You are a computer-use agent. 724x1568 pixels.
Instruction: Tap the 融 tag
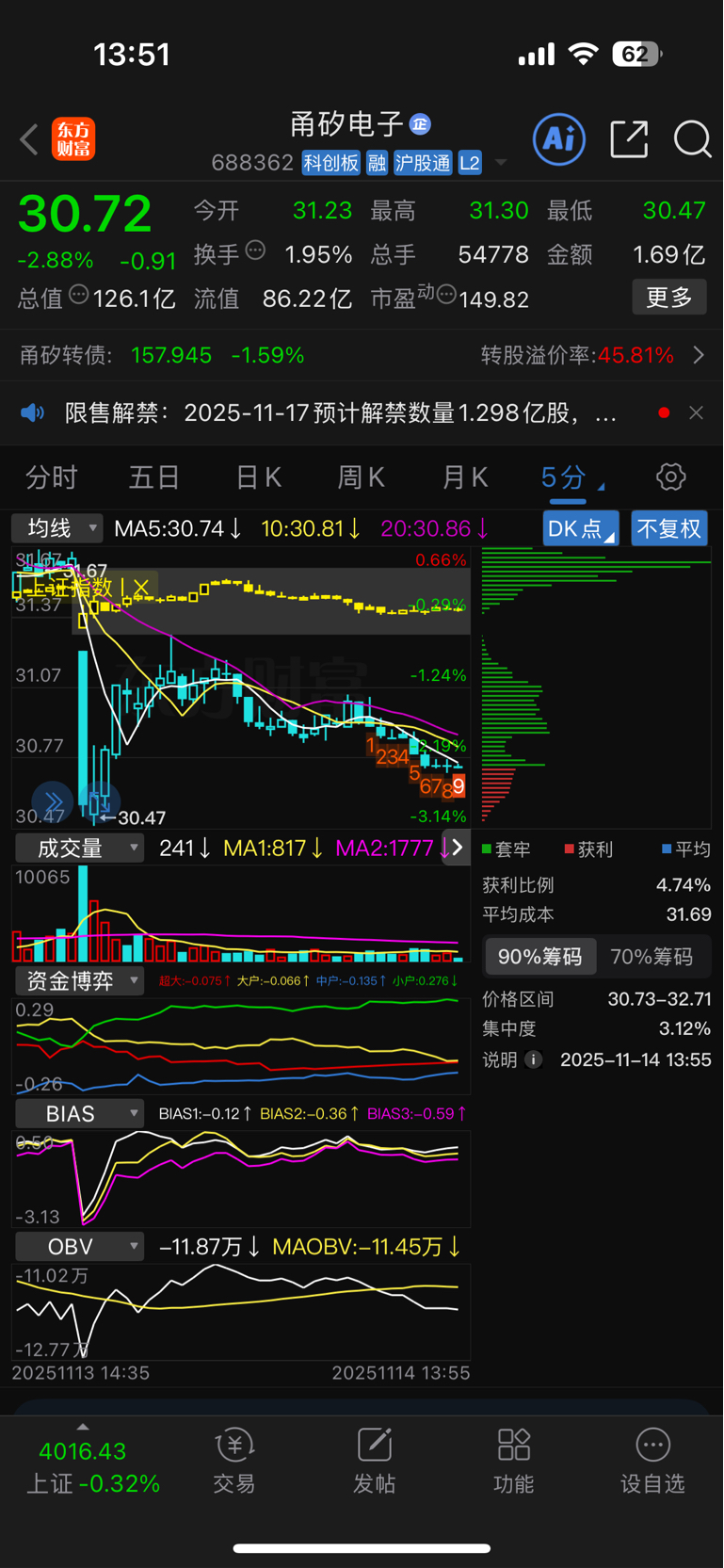pos(377,163)
